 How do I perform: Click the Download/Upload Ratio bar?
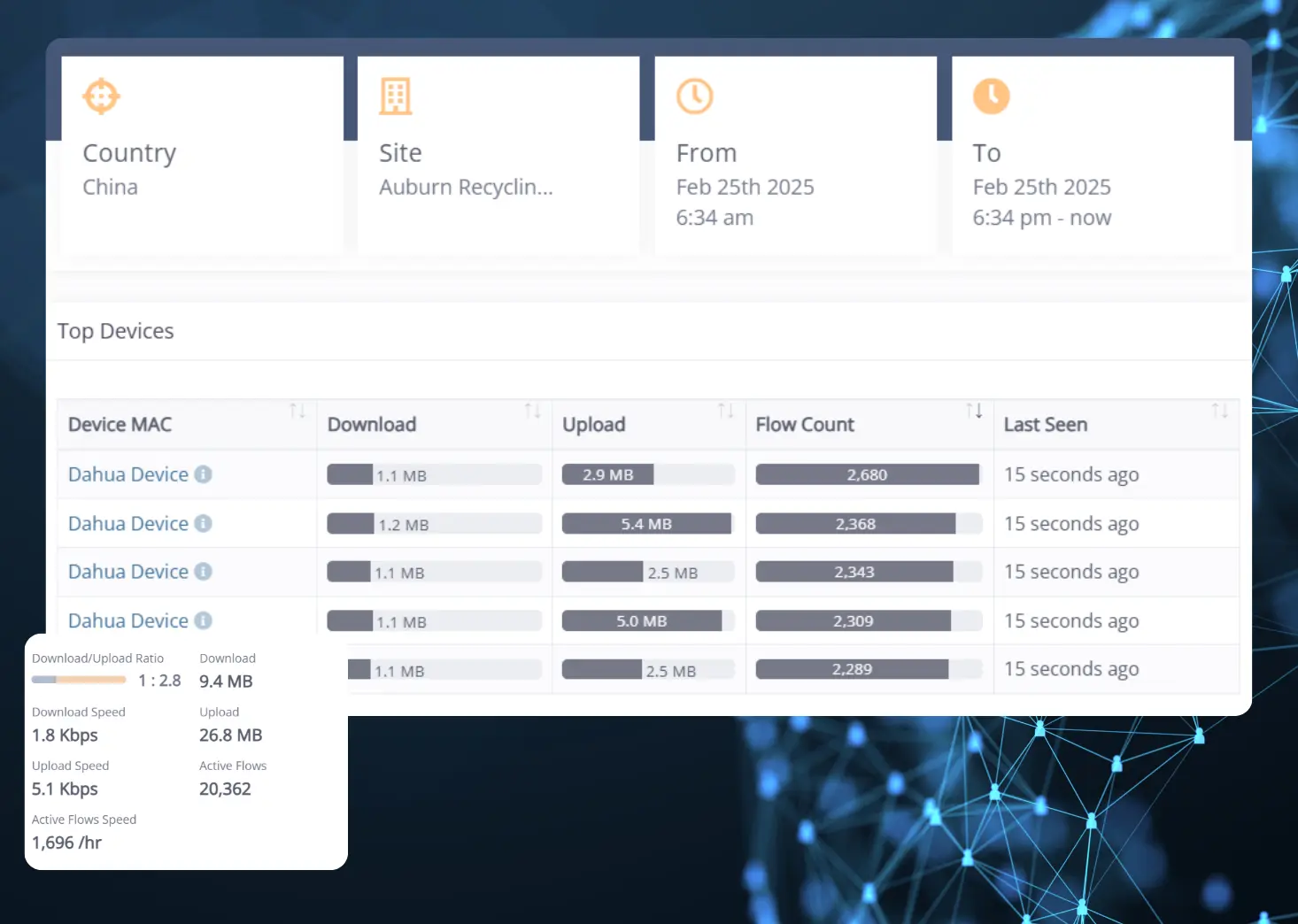pyautogui.click(x=79, y=680)
